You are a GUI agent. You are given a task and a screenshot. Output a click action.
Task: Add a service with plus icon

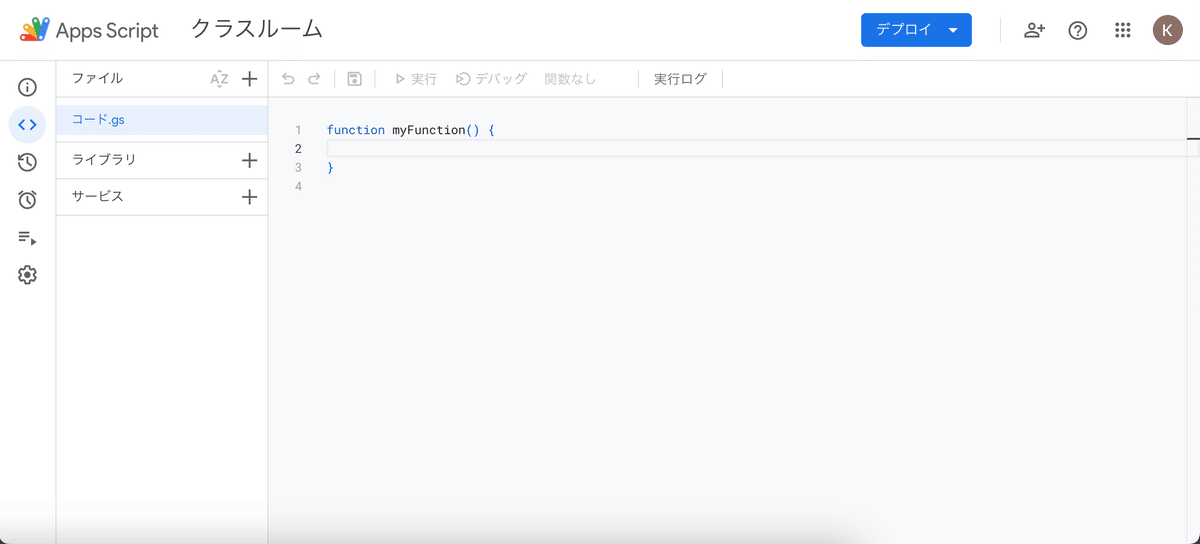coord(250,197)
